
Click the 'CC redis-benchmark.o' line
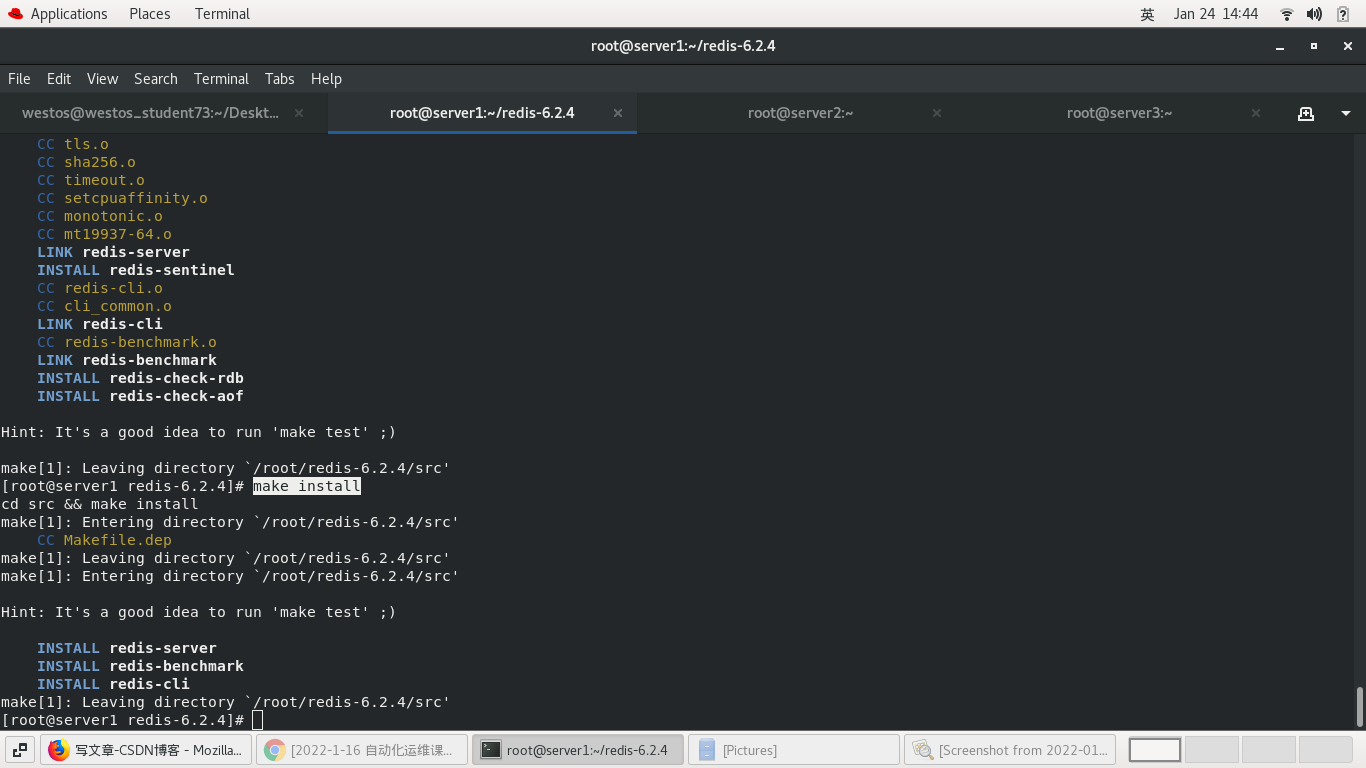(127, 342)
